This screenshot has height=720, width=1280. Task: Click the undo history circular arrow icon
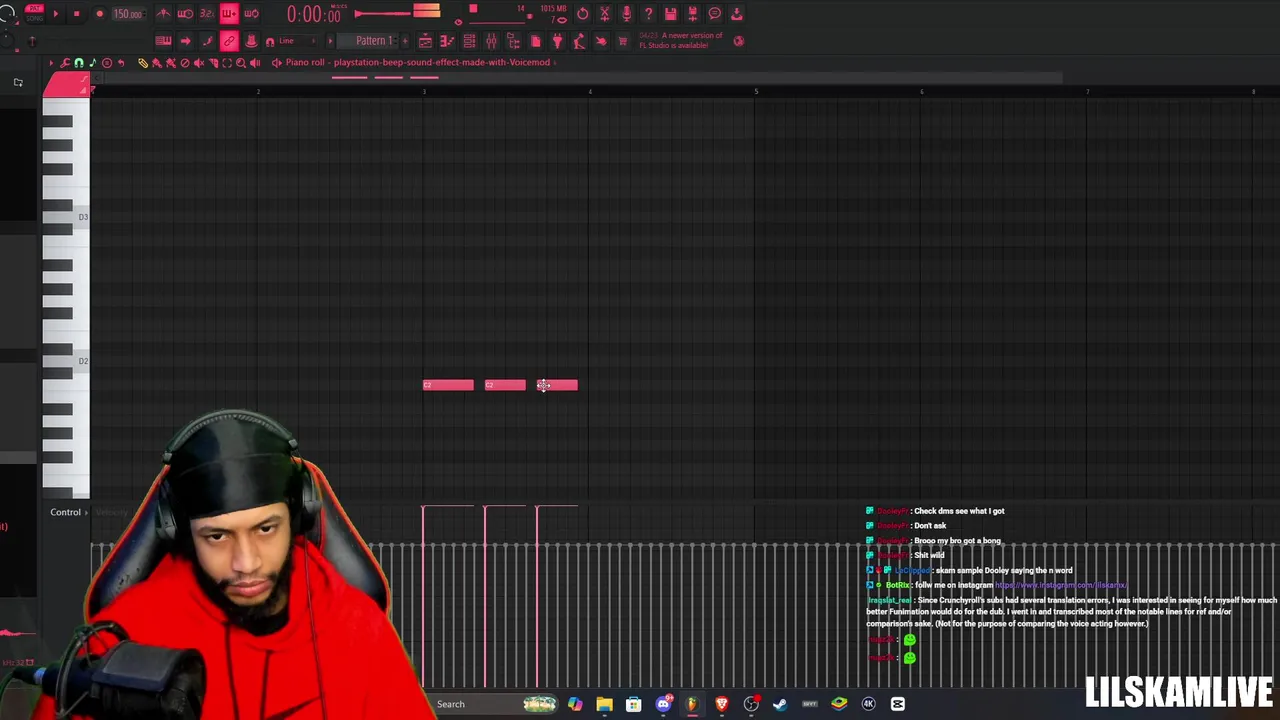pyautogui.click(x=583, y=14)
